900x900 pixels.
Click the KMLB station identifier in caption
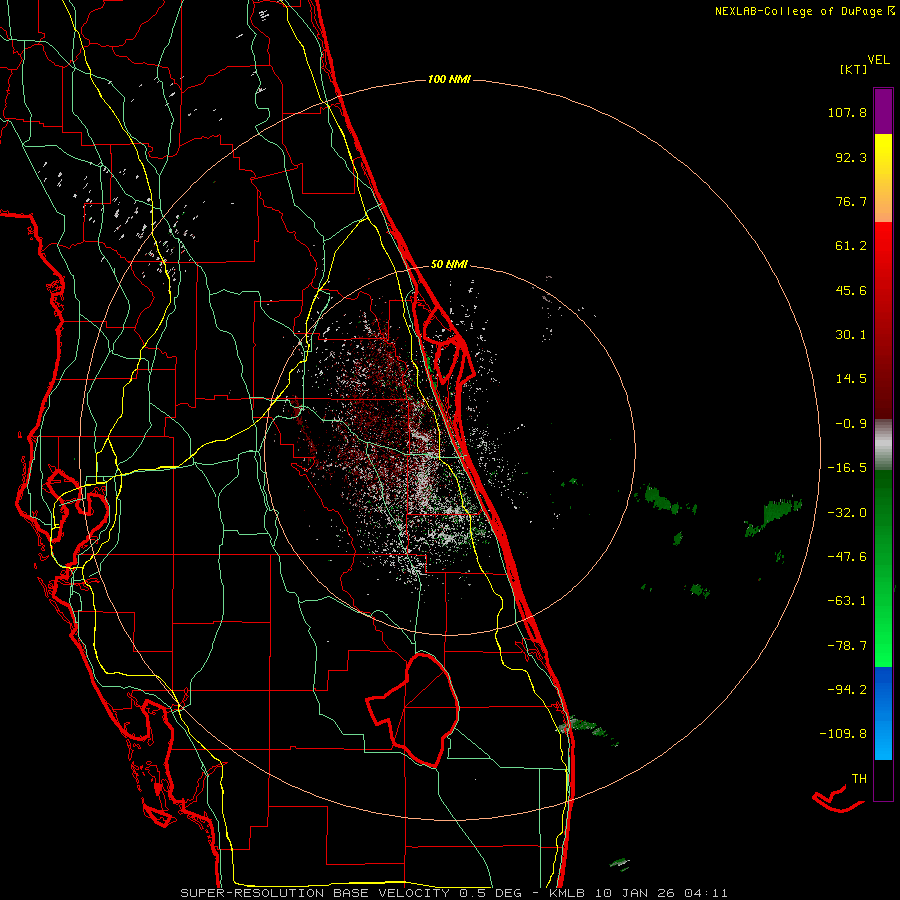coord(568,893)
